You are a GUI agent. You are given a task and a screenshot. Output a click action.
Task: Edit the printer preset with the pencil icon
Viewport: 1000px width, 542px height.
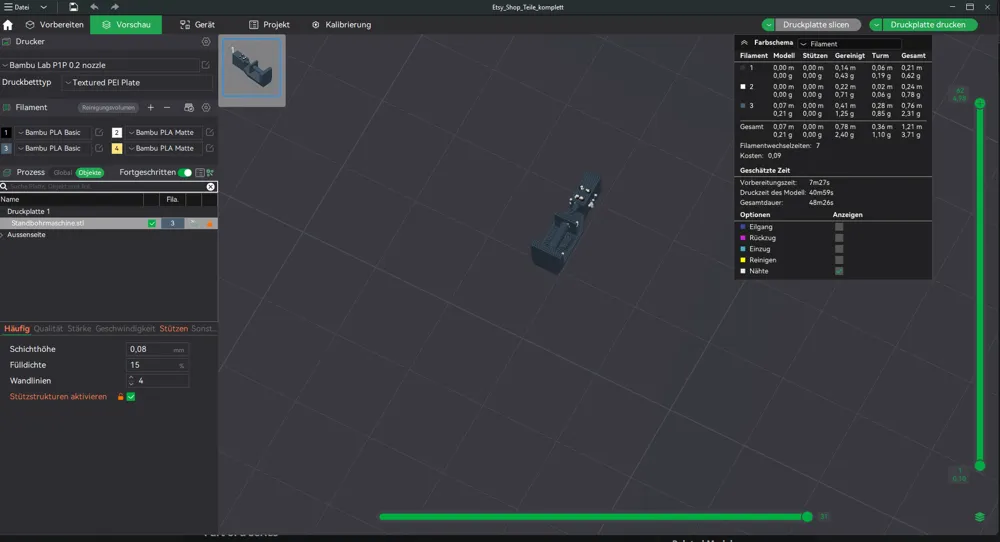click(x=205, y=65)
